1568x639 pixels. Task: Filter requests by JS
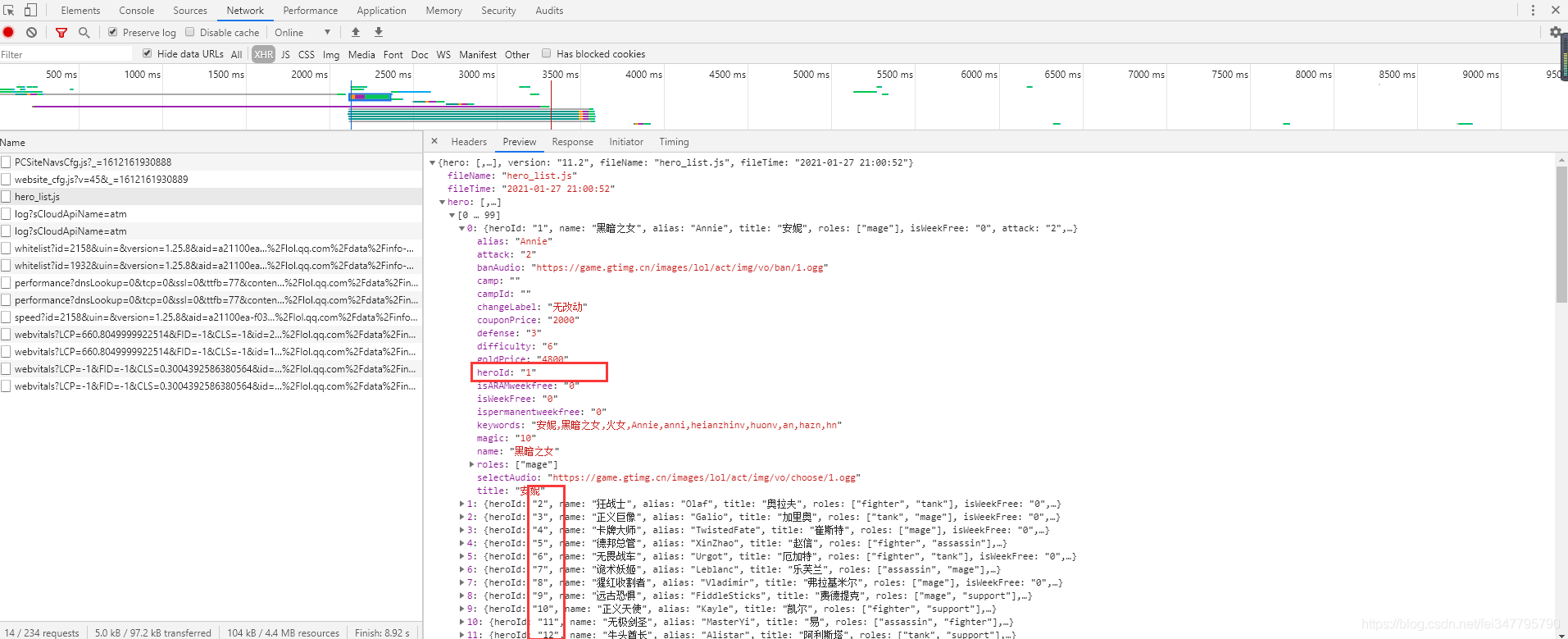[x=285, y=54]
